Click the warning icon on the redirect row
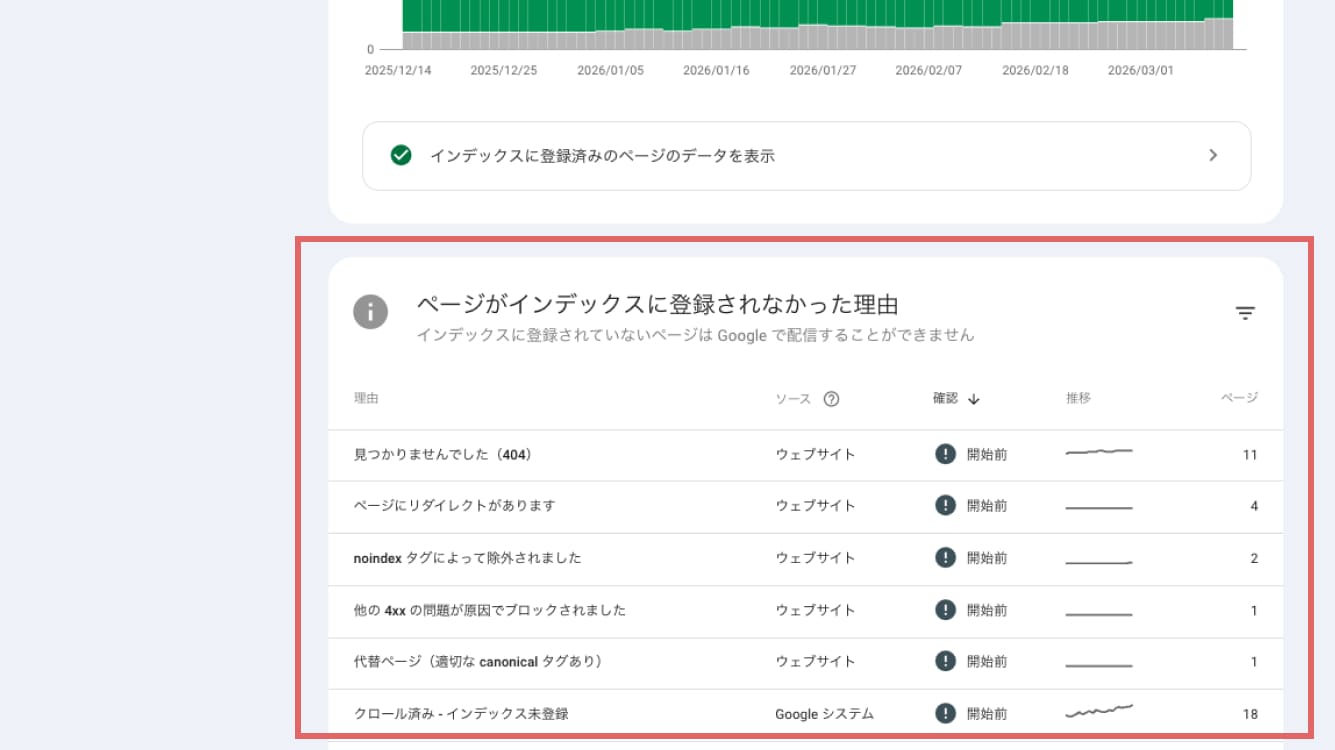Screen dimensions: 1335x750 coord(945,506)
